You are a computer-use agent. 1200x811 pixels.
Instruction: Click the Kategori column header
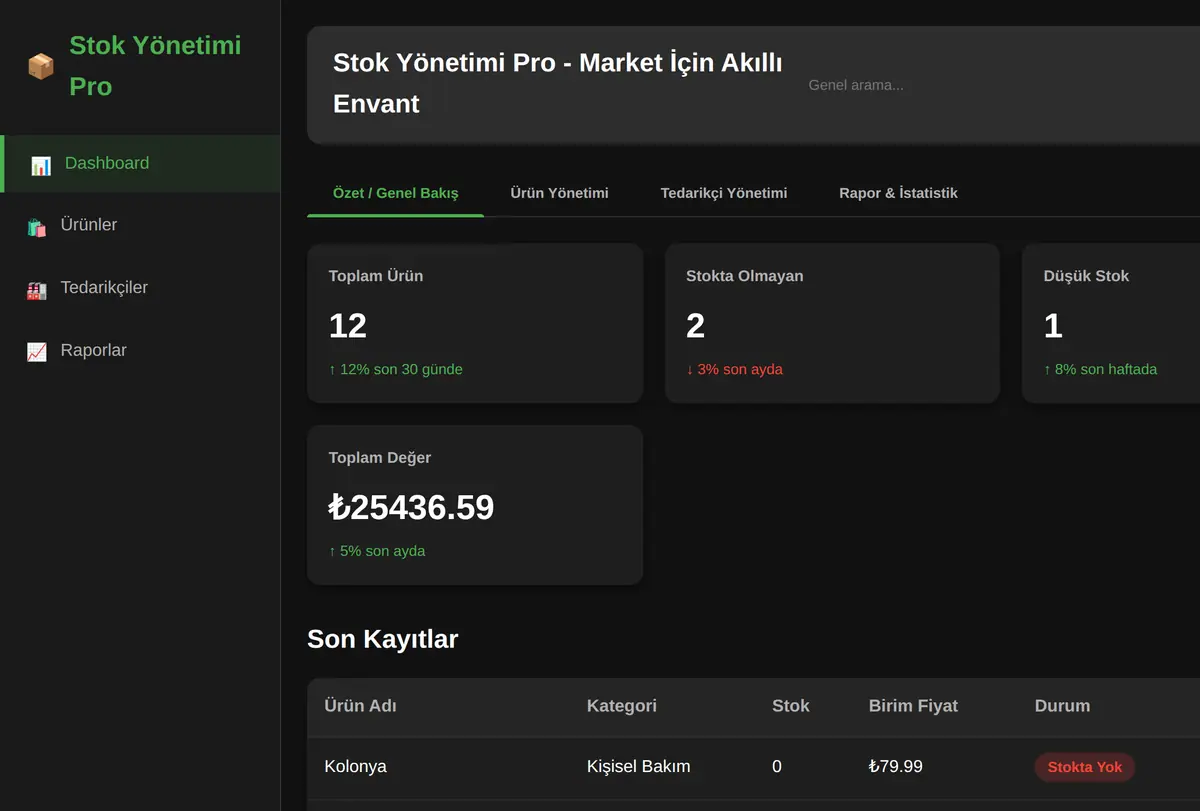tap(622, 706)
